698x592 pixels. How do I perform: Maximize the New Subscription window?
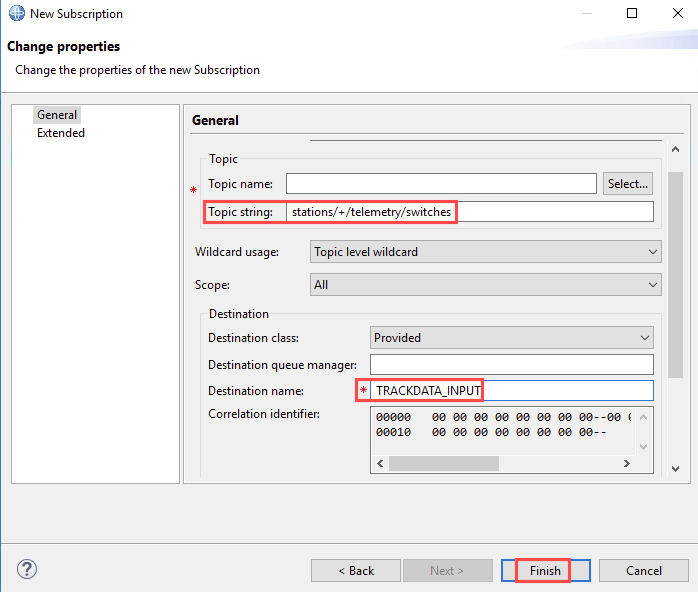(632, 13)
